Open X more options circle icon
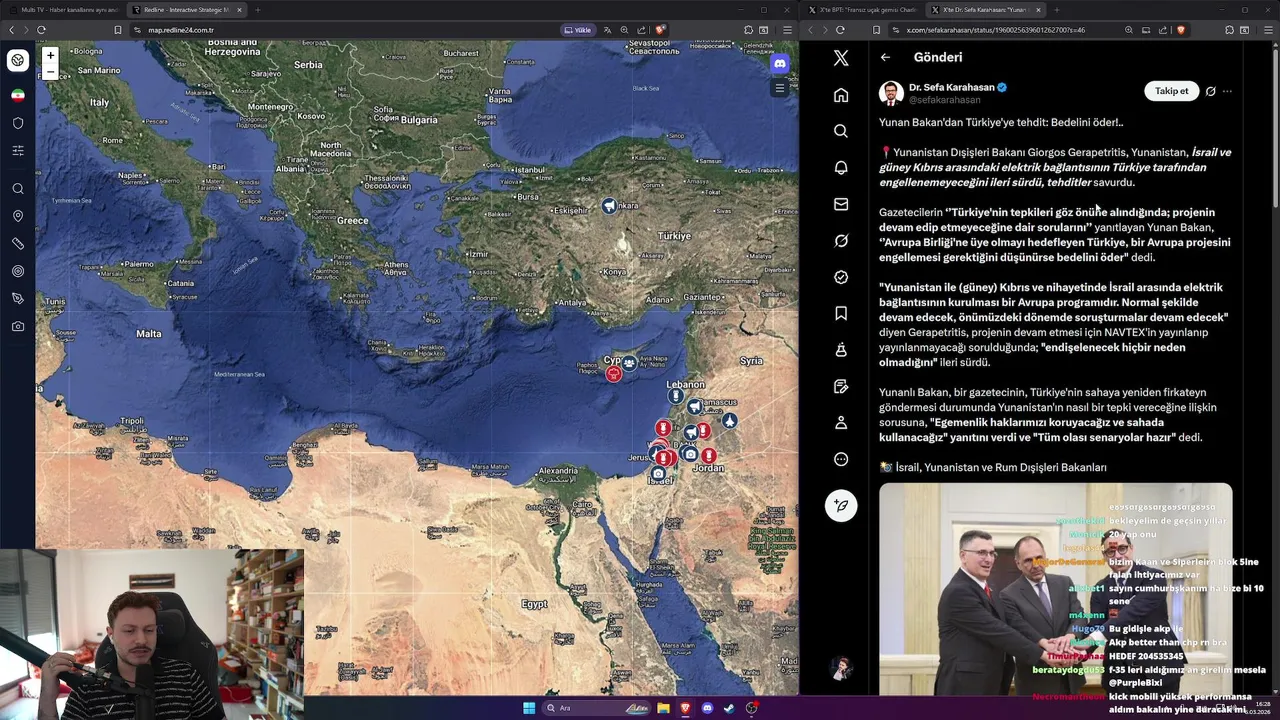The width and height of the screenshot is (1280, 720). pyautogui.click(x=841, y=460)
